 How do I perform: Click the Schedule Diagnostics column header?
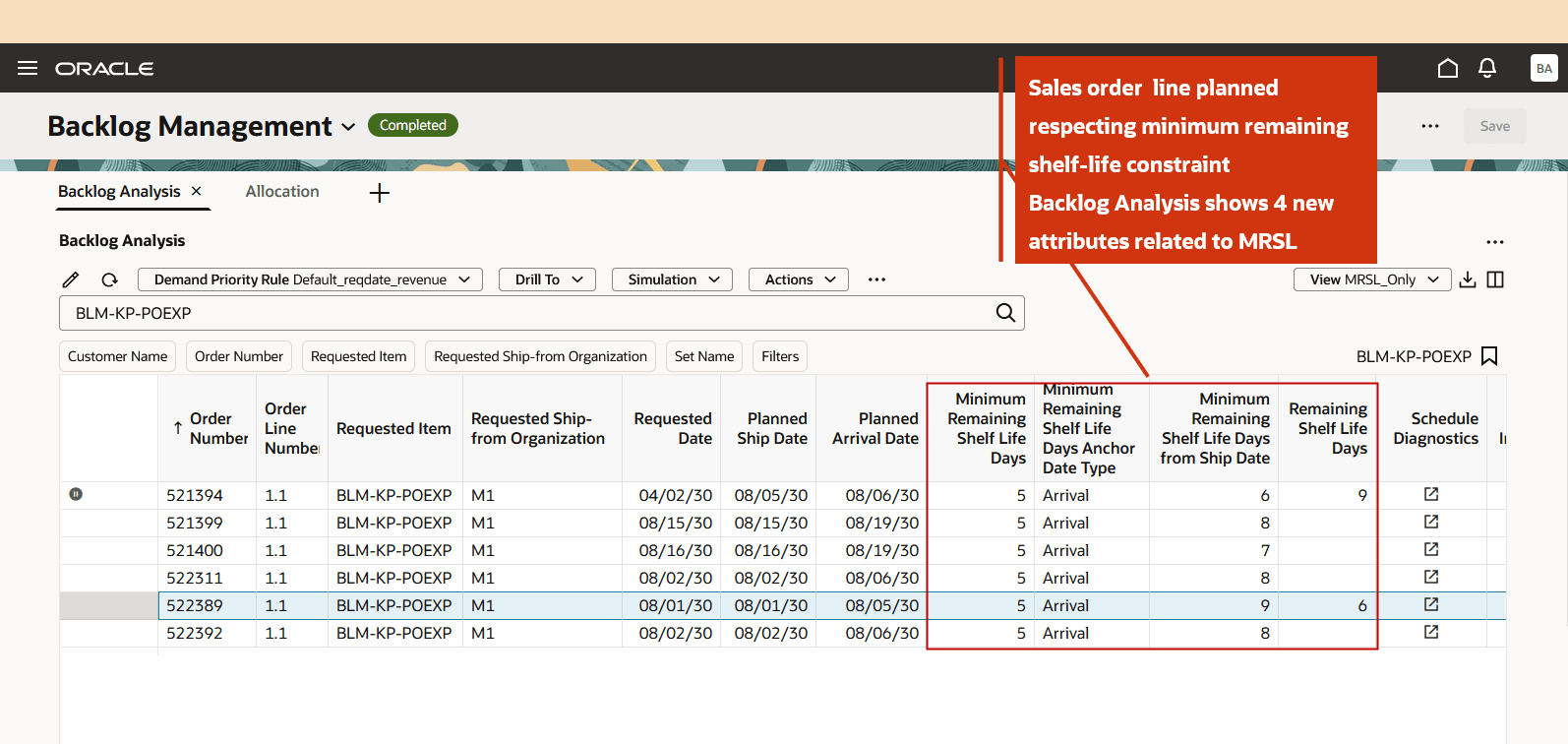coord(1435,428)
